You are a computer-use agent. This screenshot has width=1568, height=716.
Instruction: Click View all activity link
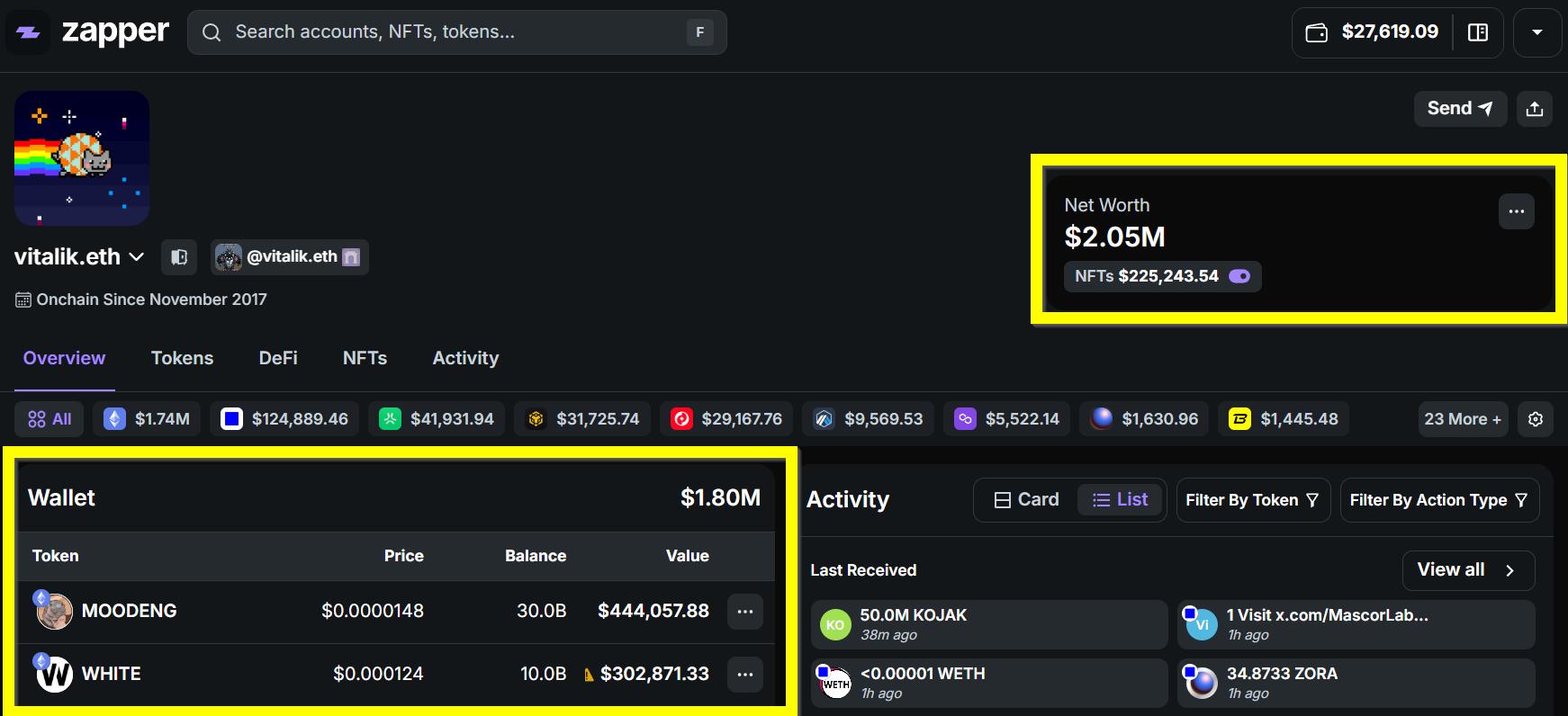click(x=1467, y=570)
